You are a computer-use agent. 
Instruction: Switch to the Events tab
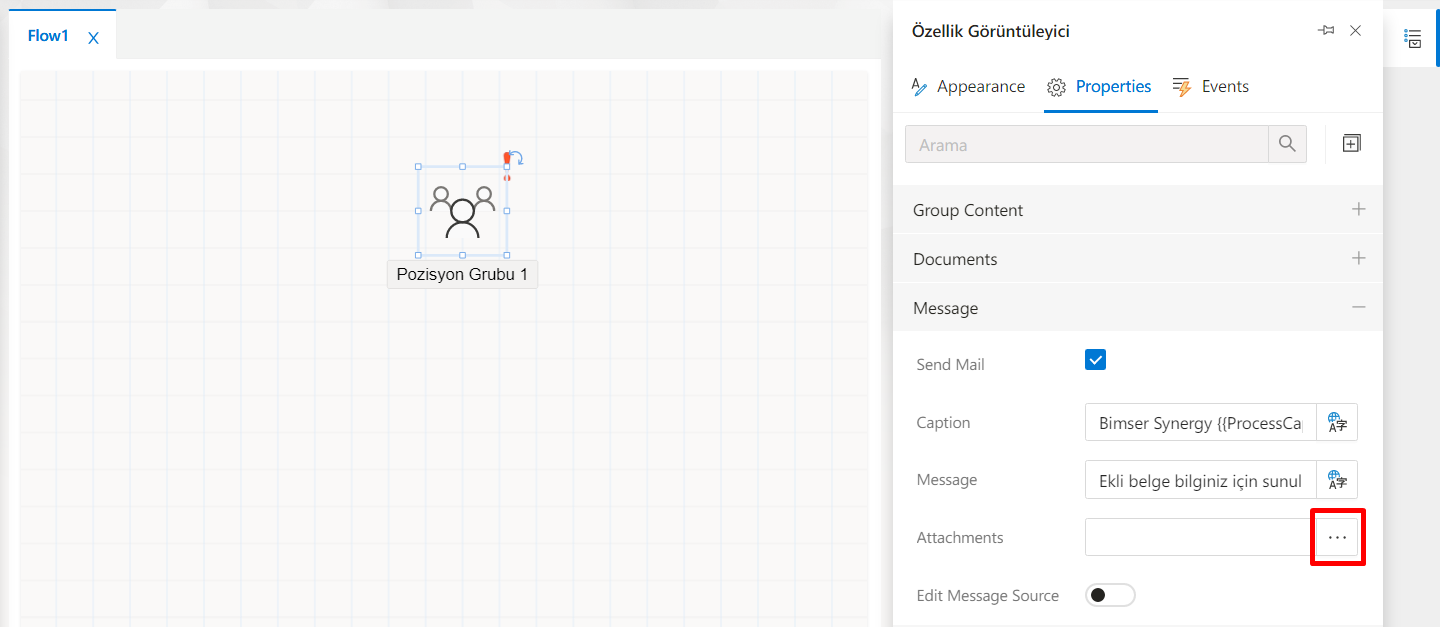pos(1211,87)
